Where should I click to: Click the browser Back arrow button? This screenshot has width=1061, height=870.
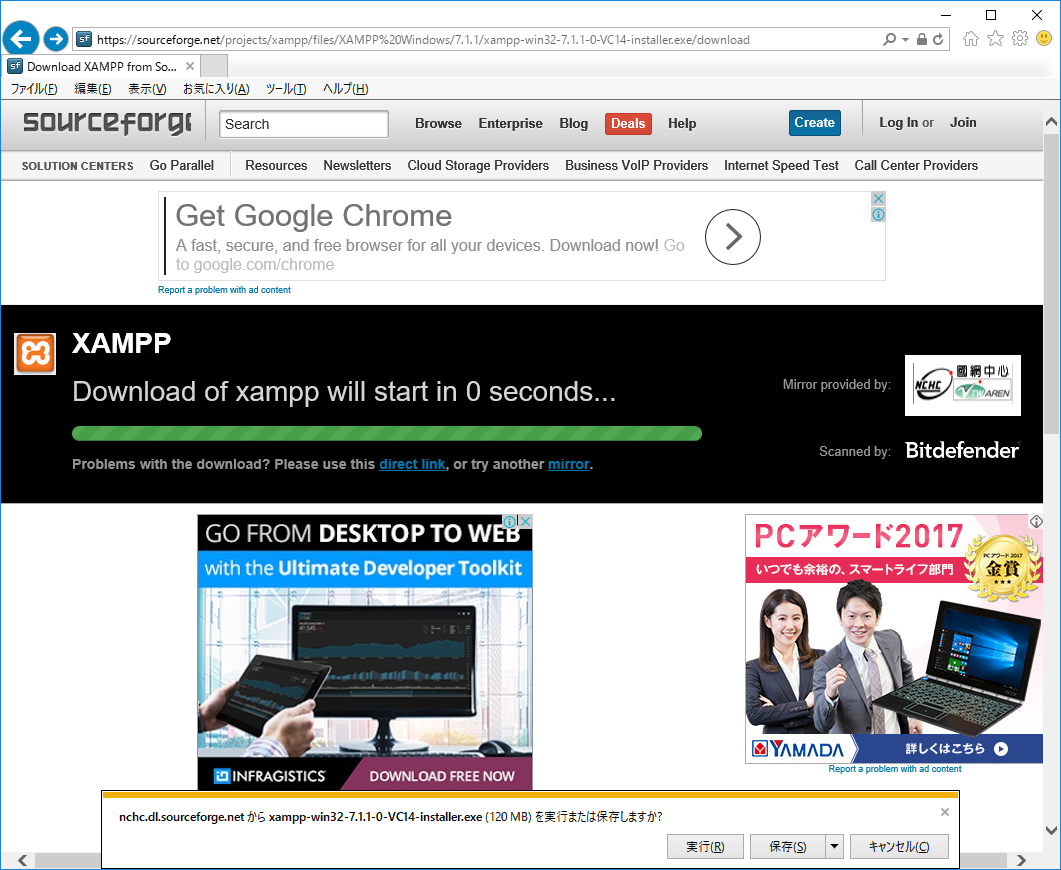21,40
